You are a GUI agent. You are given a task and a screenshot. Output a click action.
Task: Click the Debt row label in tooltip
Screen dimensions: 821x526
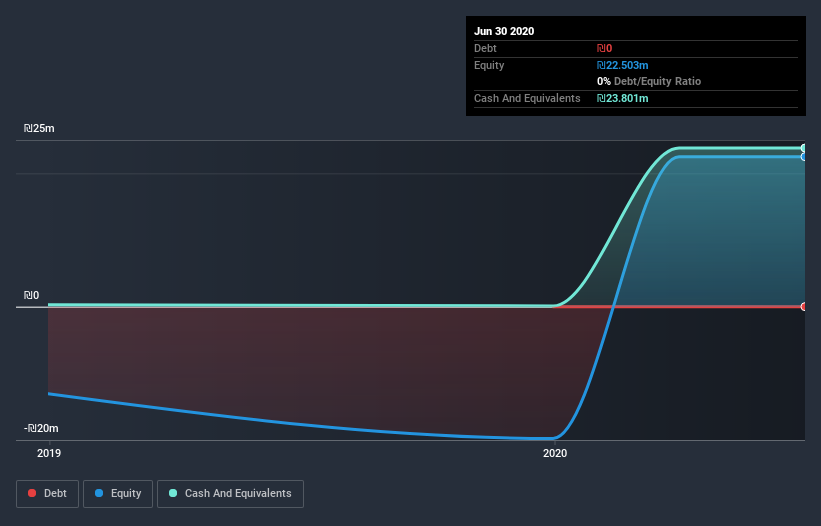[485, 48]
